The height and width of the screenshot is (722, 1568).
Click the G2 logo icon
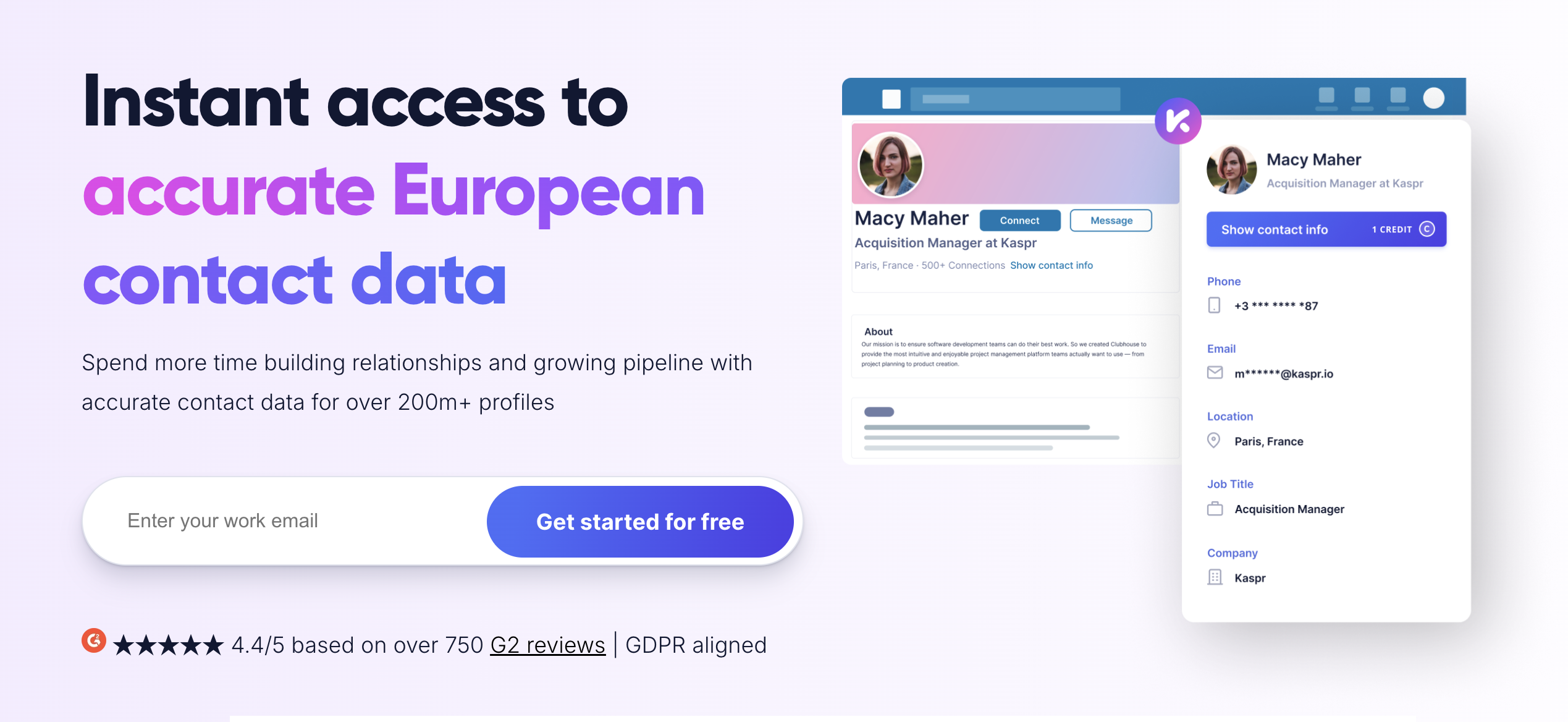pyautogui.click(x=94, y=641)
